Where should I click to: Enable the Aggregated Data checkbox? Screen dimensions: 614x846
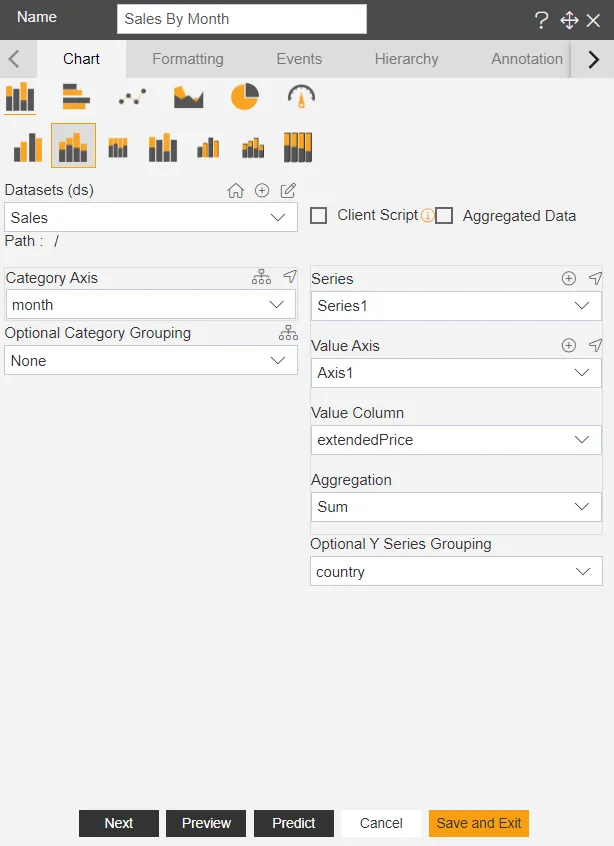tap(443, 215)
